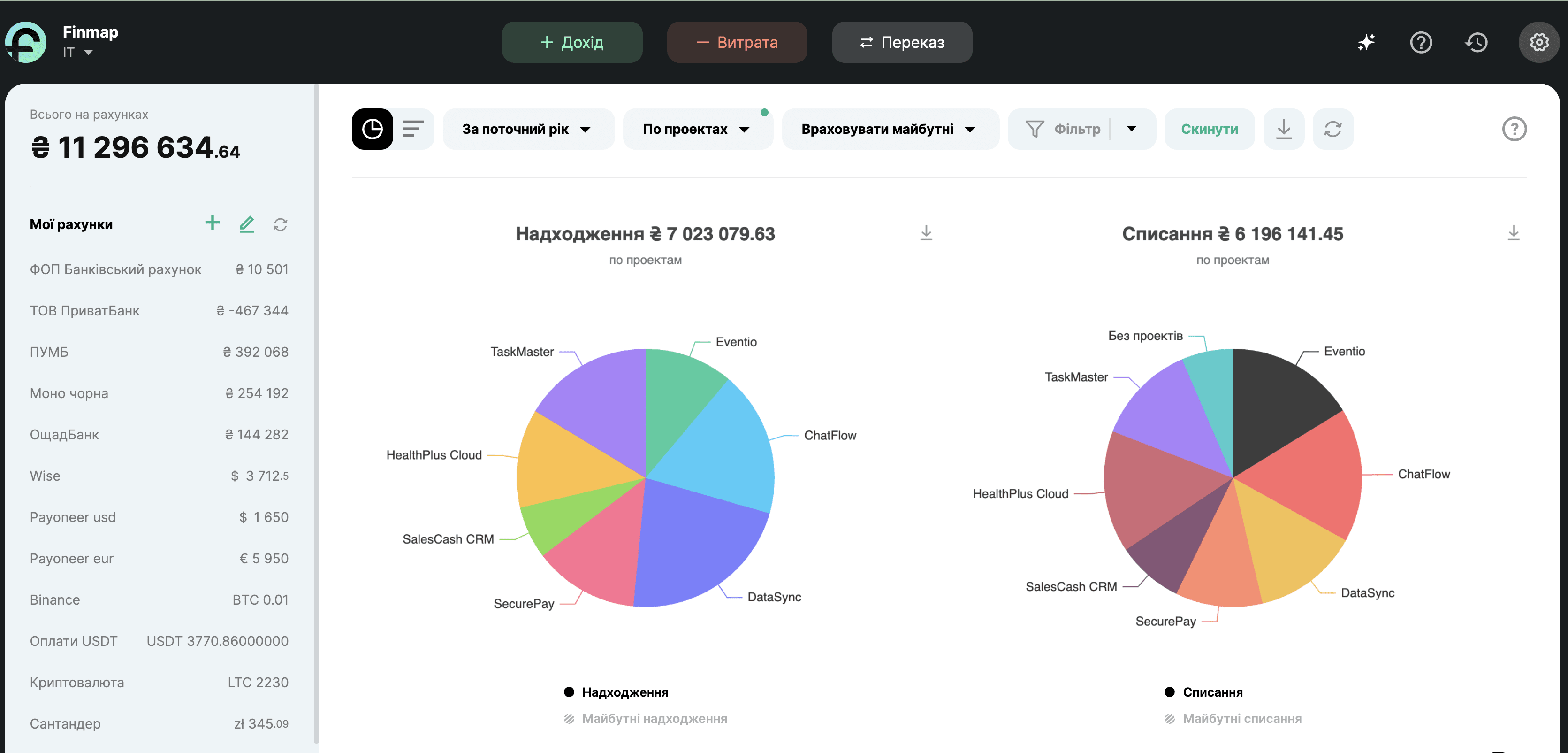This screenshot has width=1568, height=753.
Task: Select Payoneer eur account
Action: click(159, 559)
